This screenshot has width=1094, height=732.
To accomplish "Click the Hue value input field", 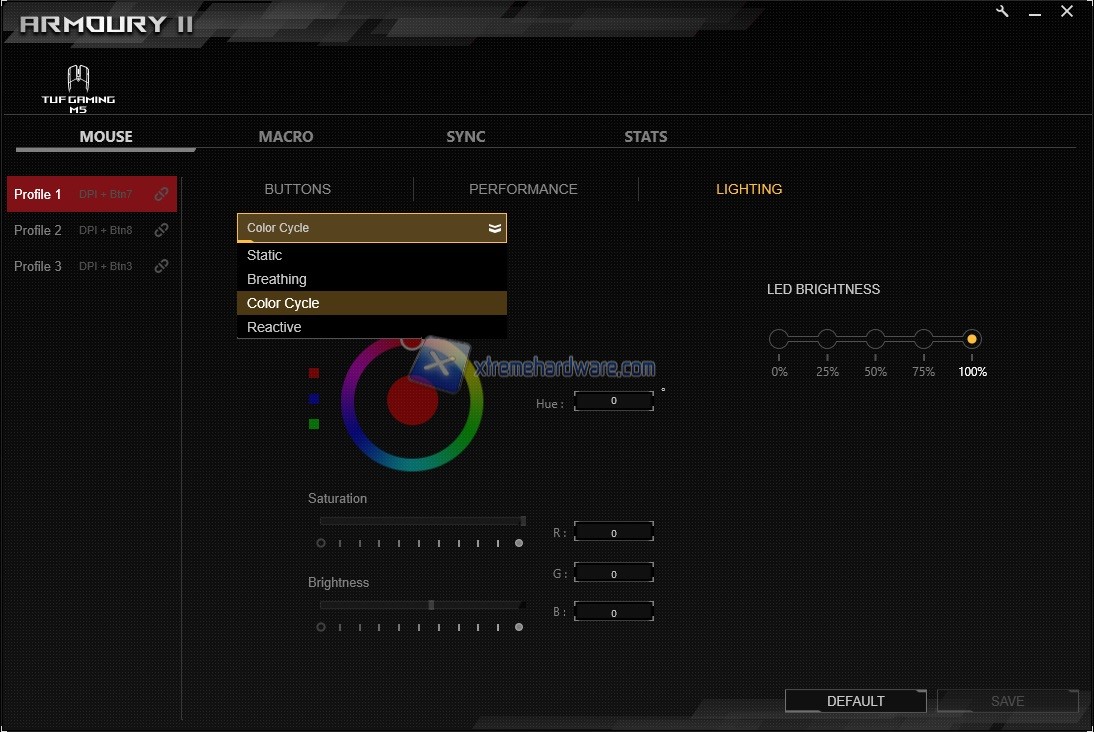I will (x=614, y=401).
